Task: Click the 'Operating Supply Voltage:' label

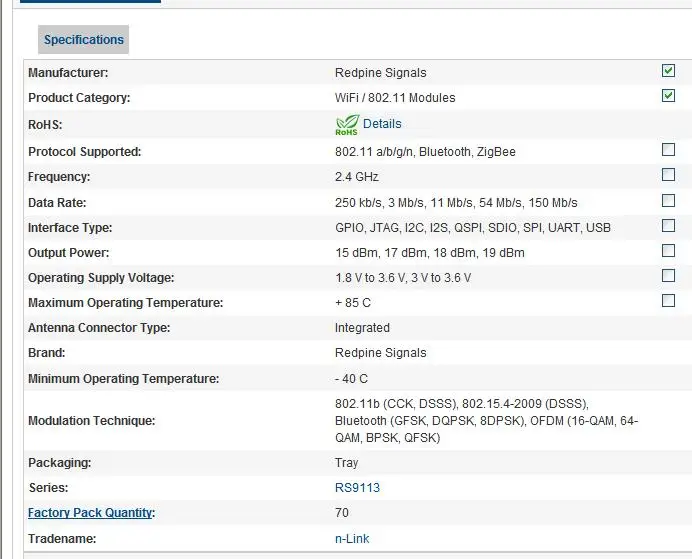Action: (101, 278)
